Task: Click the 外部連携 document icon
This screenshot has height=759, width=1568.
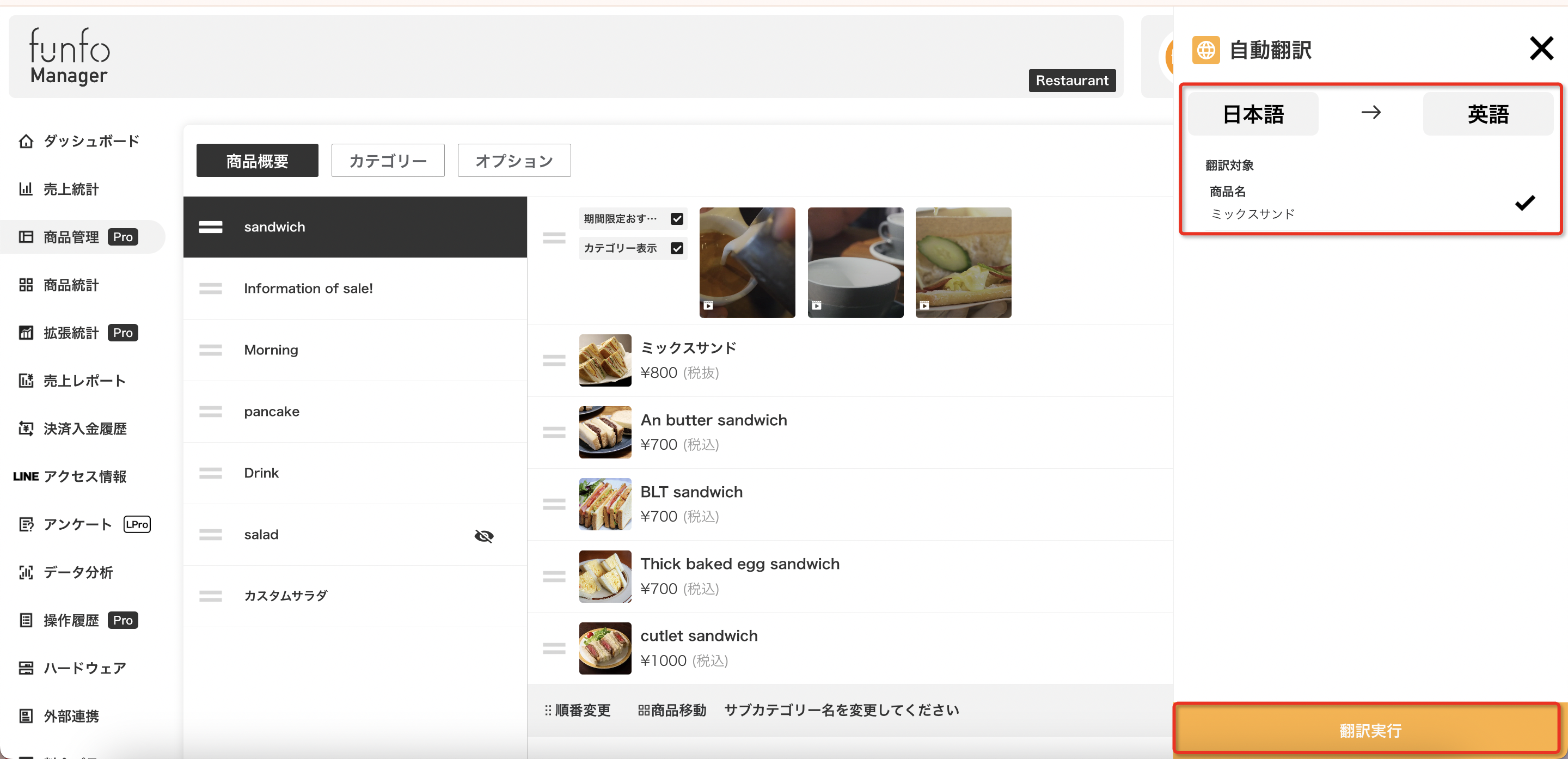Action: (x=26, y=716)
